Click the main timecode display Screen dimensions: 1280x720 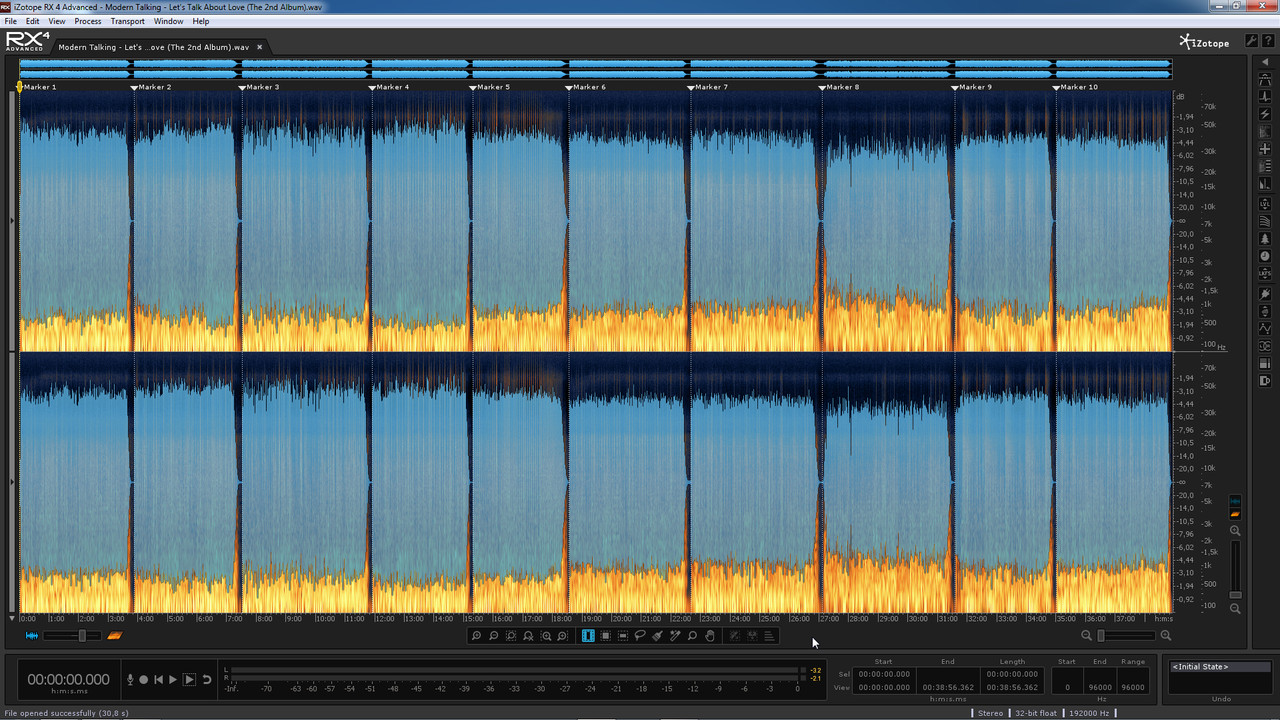pos(69,680)
